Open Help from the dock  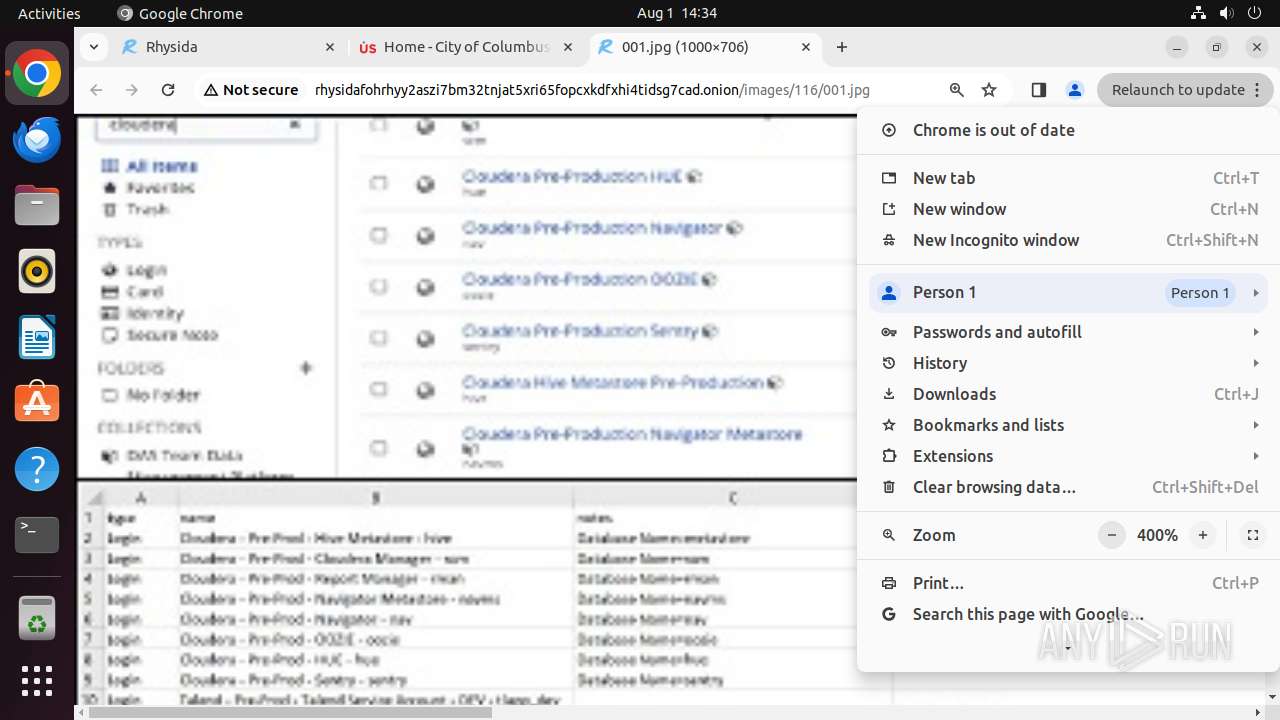[37, 468]
